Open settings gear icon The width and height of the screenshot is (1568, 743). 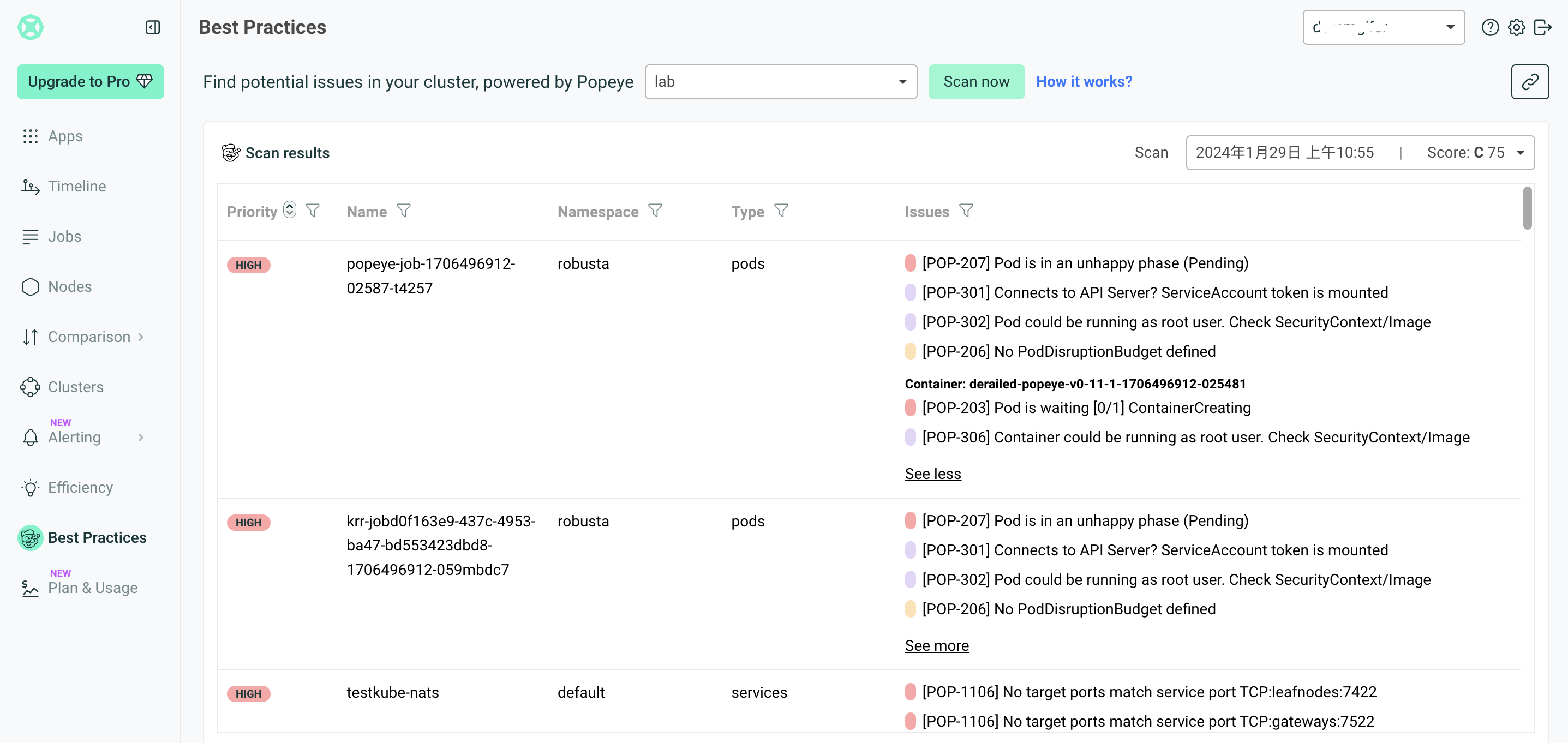1516,27
